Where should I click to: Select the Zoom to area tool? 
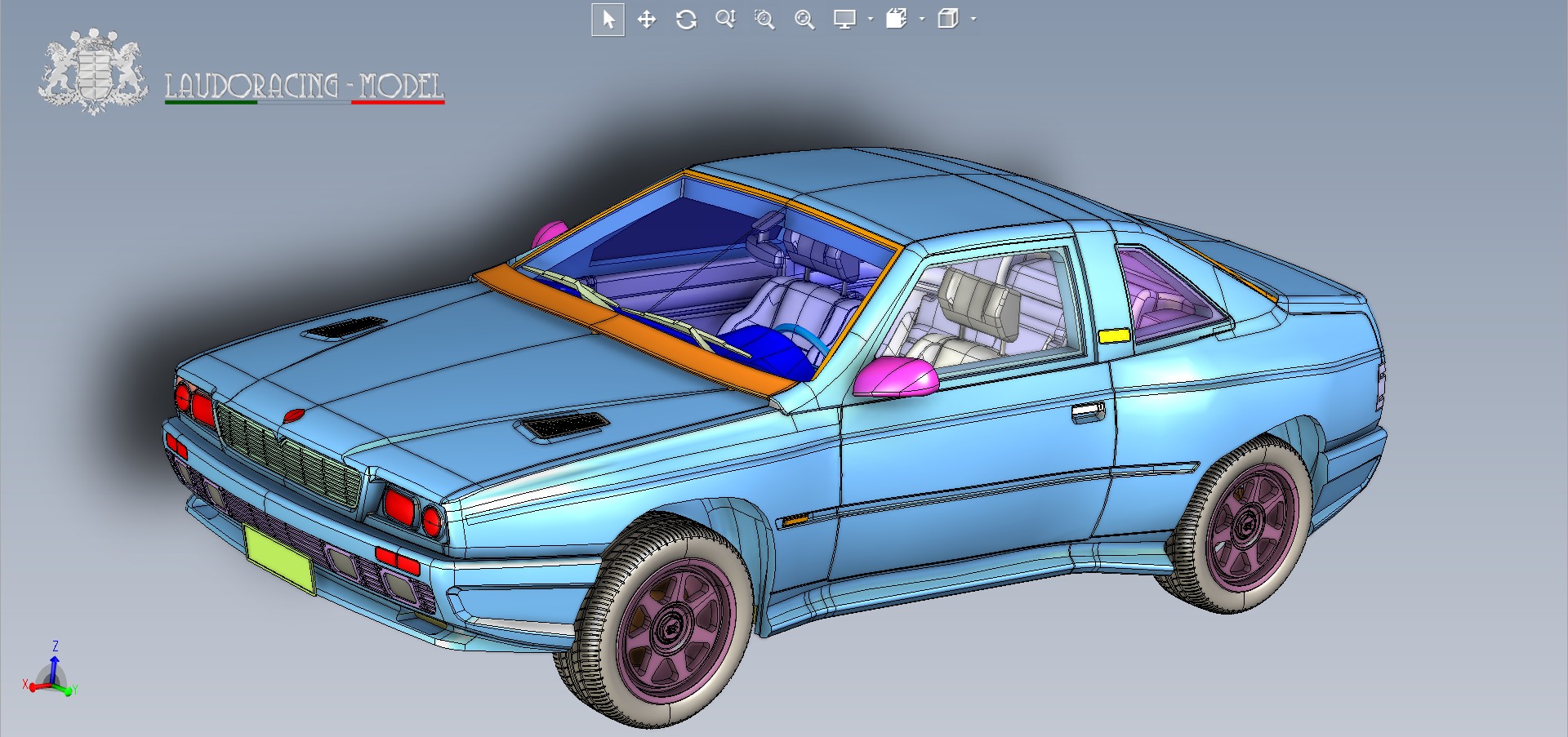(x=764, y=20)
